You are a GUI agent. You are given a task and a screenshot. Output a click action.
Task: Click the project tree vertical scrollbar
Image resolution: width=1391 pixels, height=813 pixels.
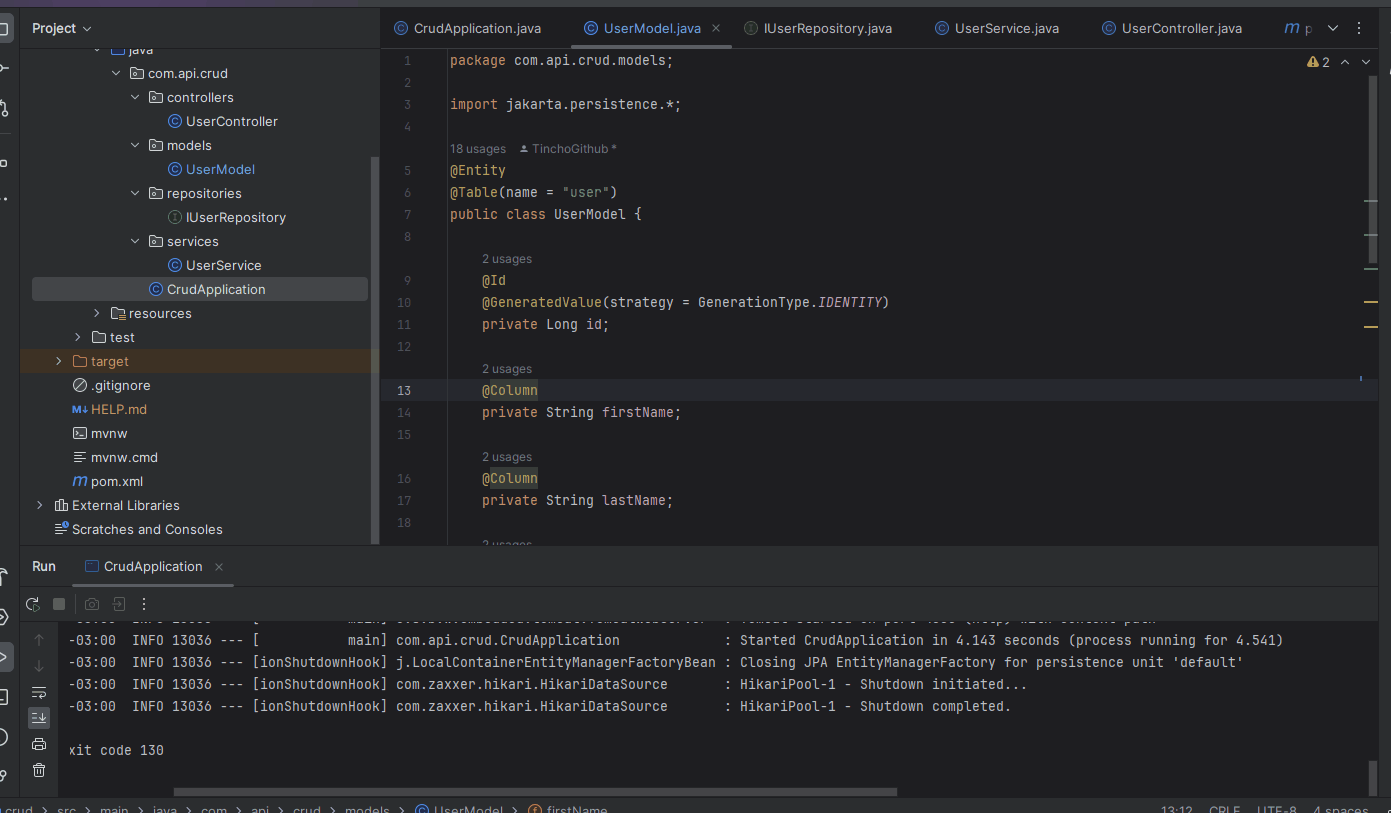coord(375,350)
